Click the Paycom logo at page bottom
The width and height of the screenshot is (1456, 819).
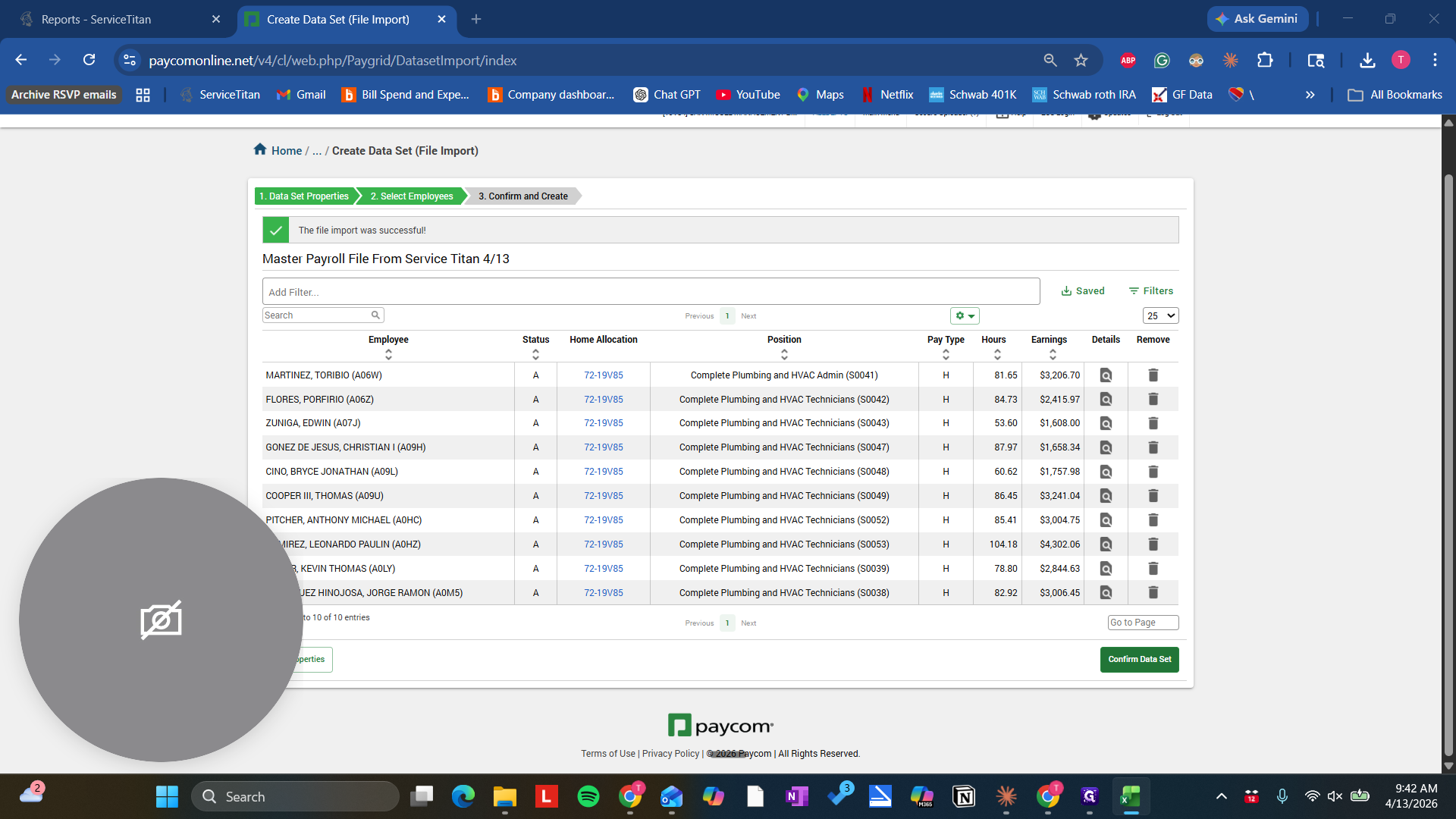click(720, 725)
